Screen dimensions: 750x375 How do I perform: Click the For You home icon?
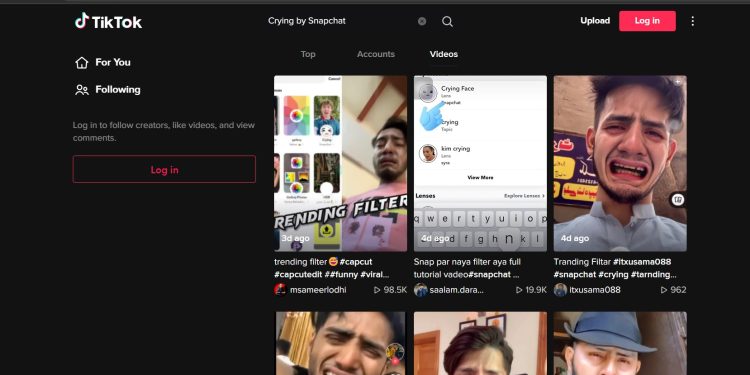click(x=82, y=63)
